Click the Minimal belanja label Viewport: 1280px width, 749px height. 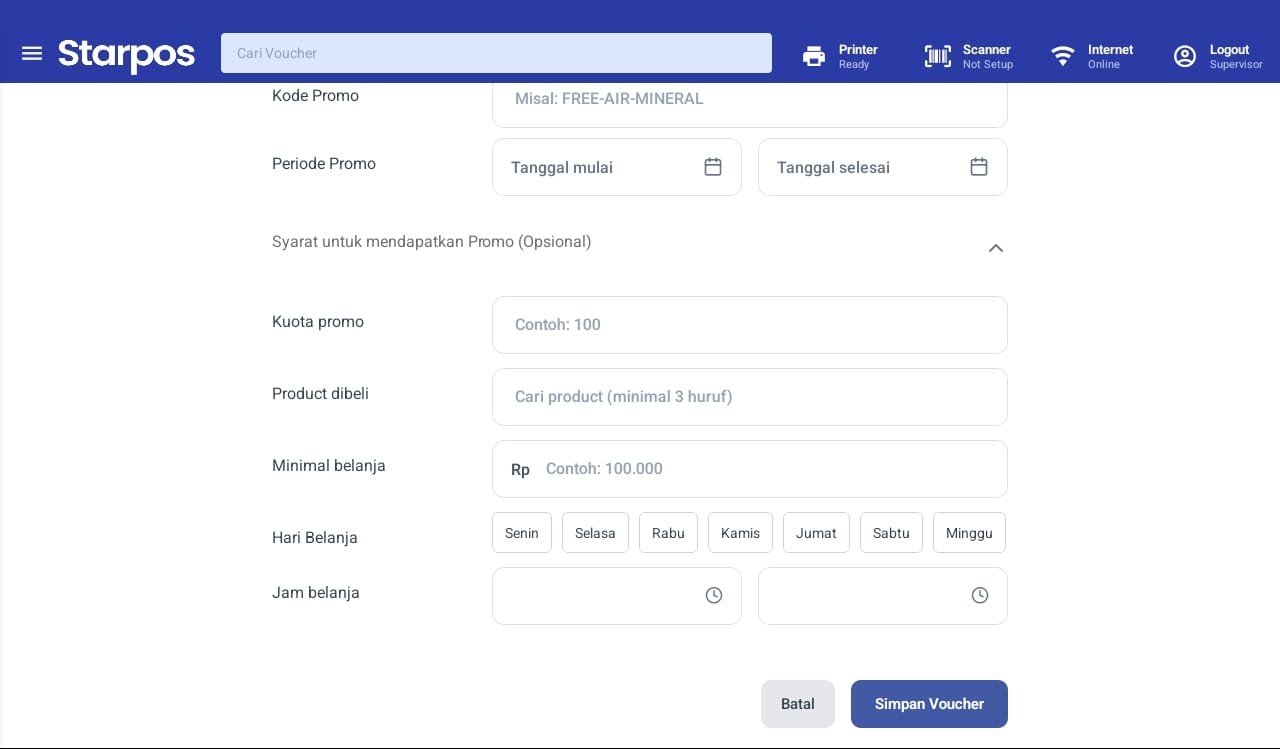point(329,466)
